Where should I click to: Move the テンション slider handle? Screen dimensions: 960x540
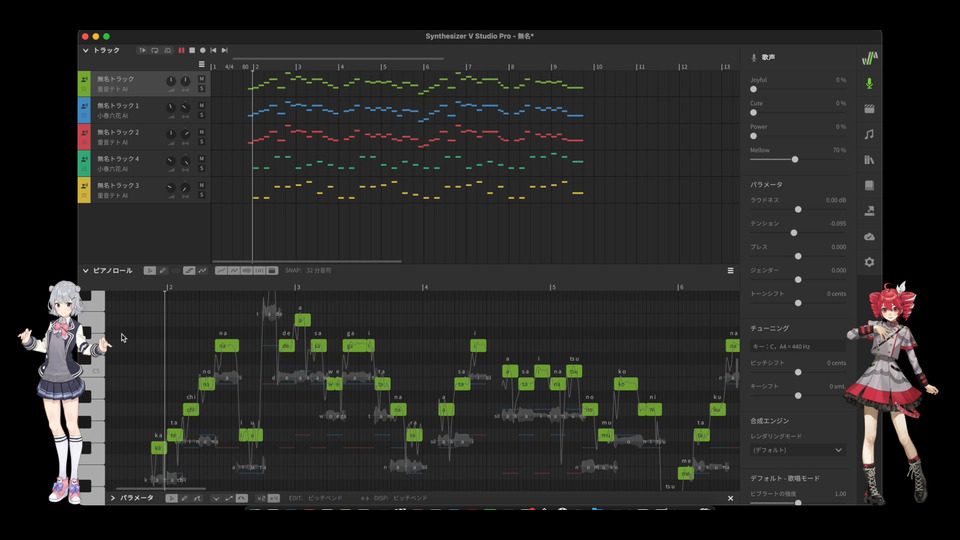click(794, 233)
